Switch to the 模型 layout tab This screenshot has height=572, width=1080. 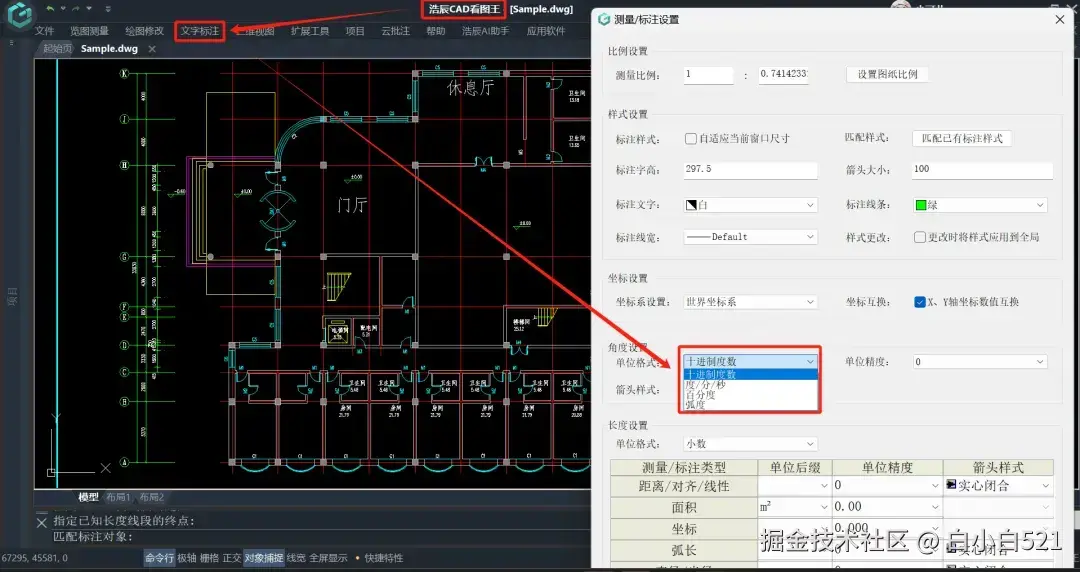tap(88, 497)
